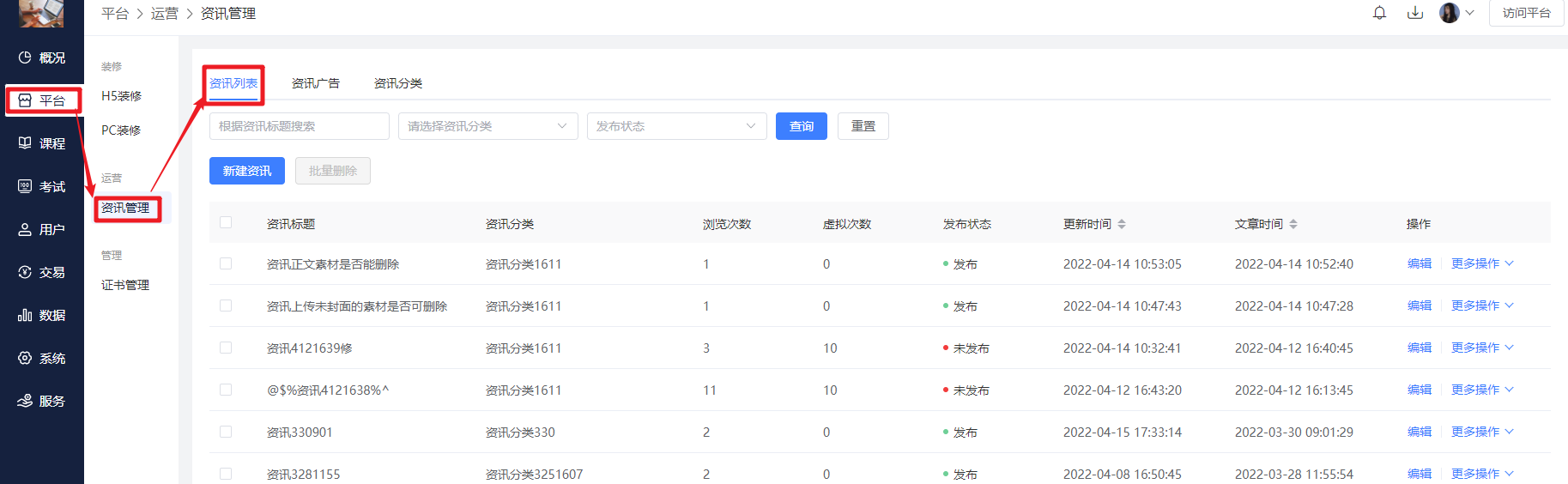This screenshot has width=1568, height=484.
Task: Open 概况 overview in sidebar
Action: tap(42, 57)
